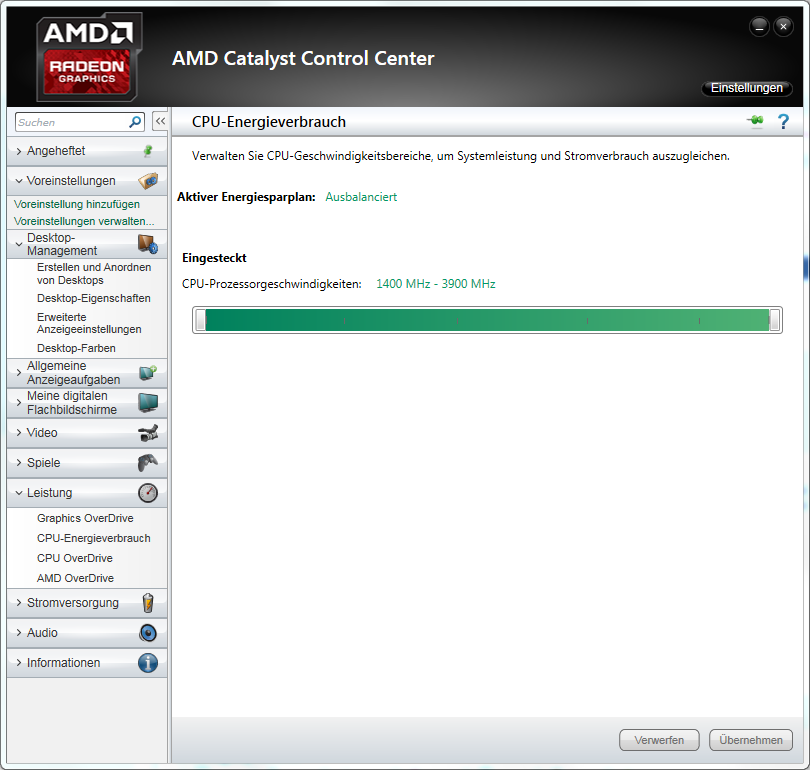Click the right CPU speed slider handle
This screenshot has height=770, width=810.
coord(774,320)
